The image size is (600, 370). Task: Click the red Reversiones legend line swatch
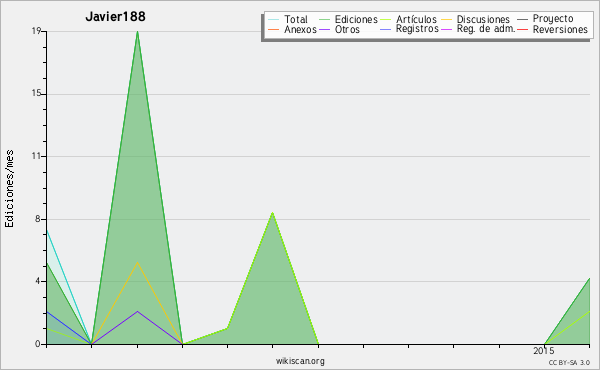pos(523,29)
